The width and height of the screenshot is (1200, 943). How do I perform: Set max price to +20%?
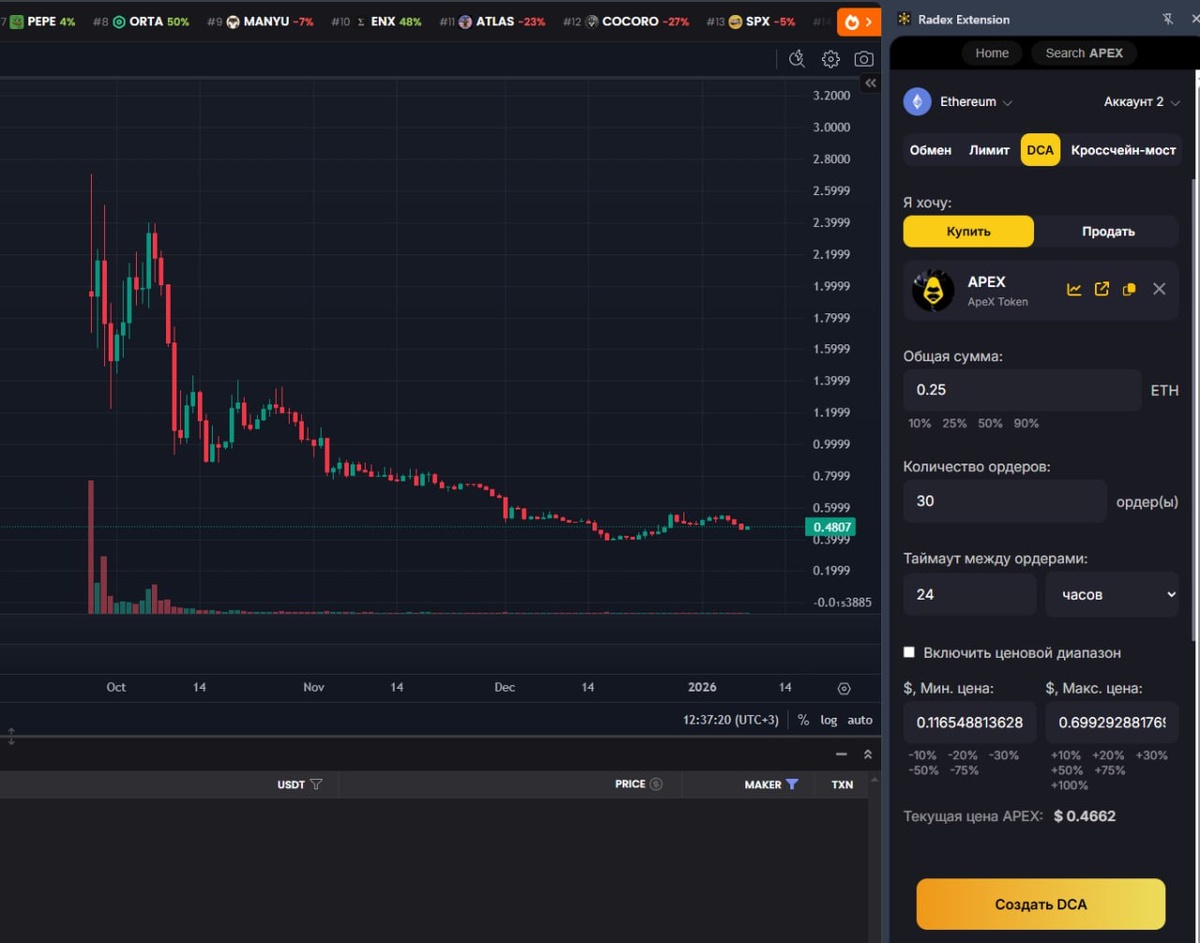point(1108,756)
